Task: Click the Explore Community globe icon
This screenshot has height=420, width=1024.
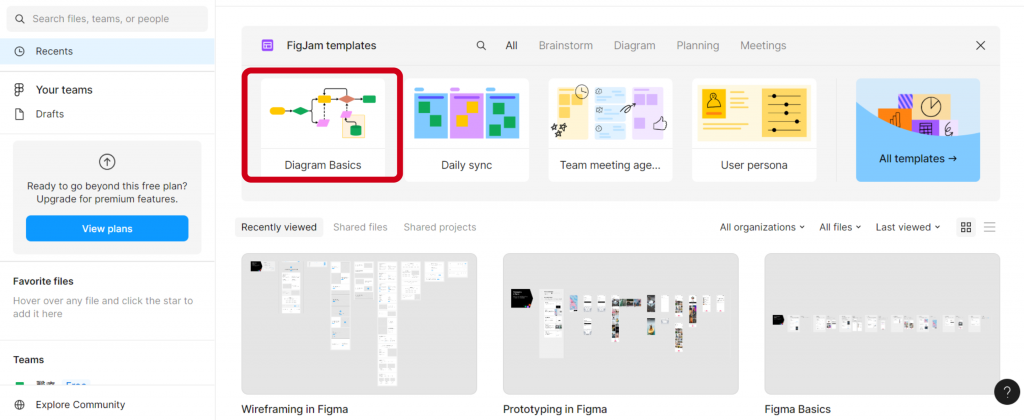Action: (19, 404)
